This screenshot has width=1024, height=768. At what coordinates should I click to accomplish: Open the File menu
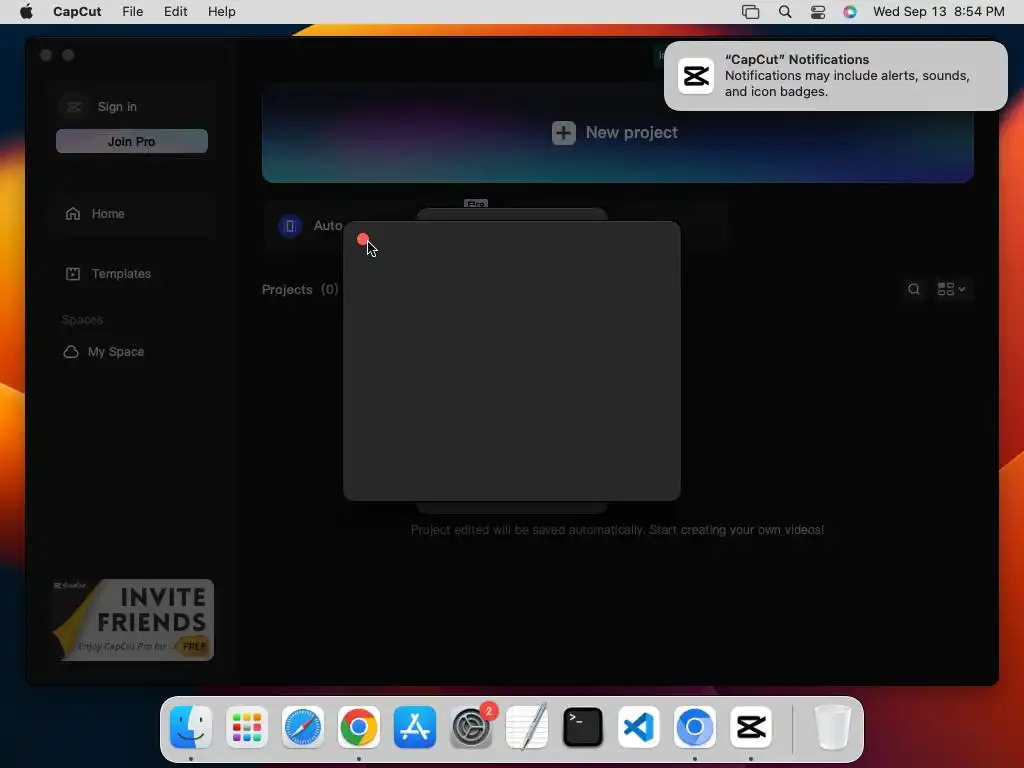pos(133,12)
